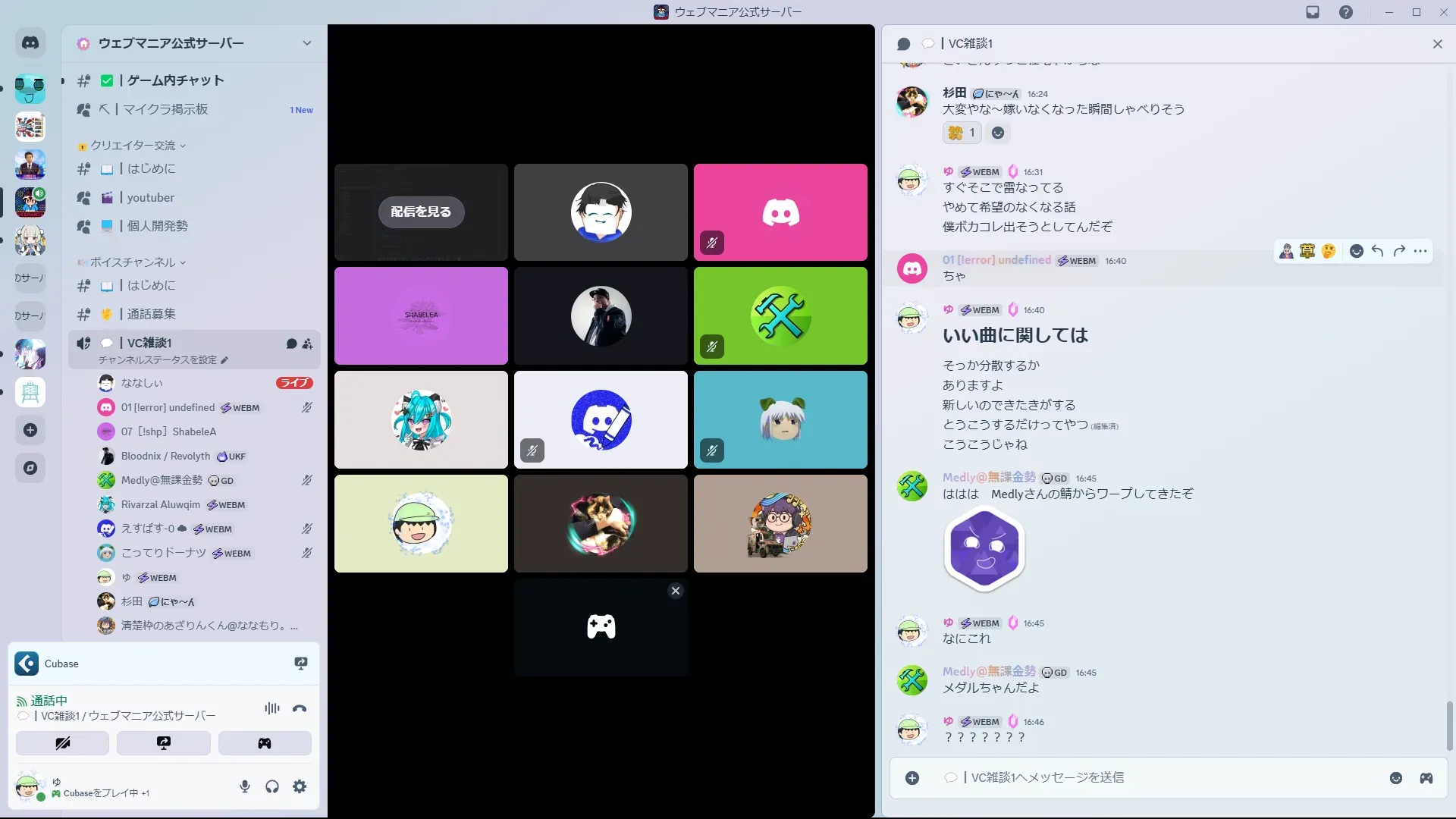Collapse the ボイスチャンネル category
Viewport: 1456px width, 819px height.
tap(133, 262)
